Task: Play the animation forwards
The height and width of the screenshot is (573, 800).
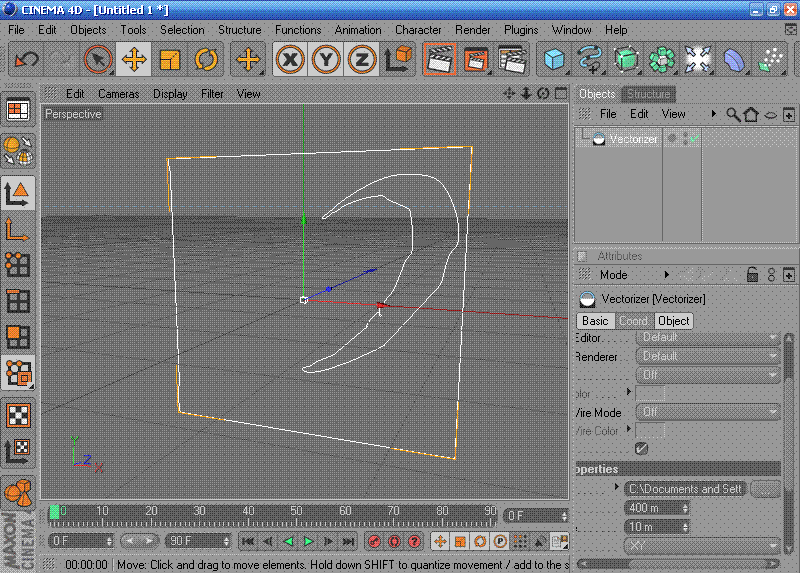Action: coord(308,541)
